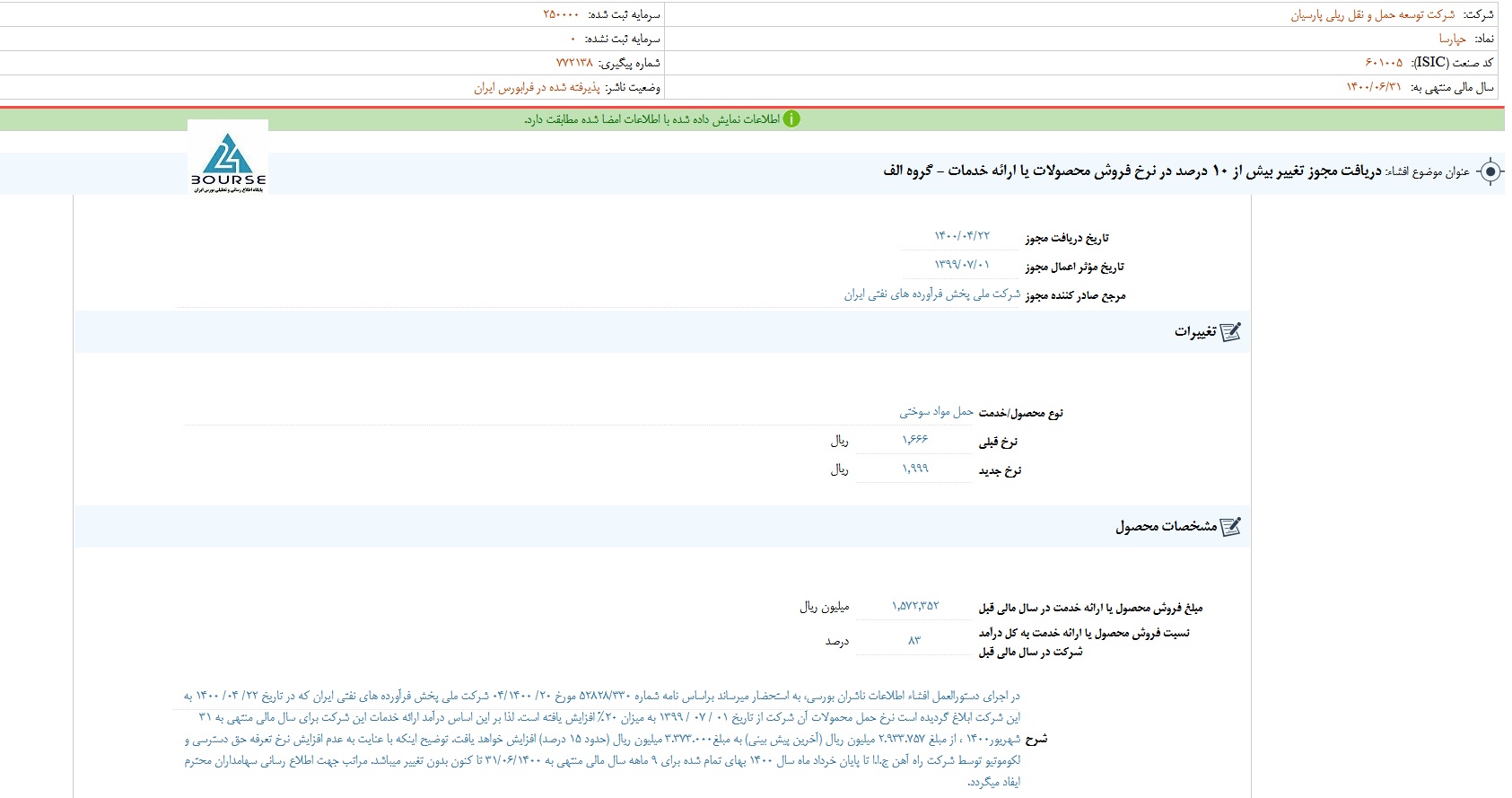Screen dimensions: 1512x798
Task: Click the درصد unit label
Action: [x=837, y=641]
